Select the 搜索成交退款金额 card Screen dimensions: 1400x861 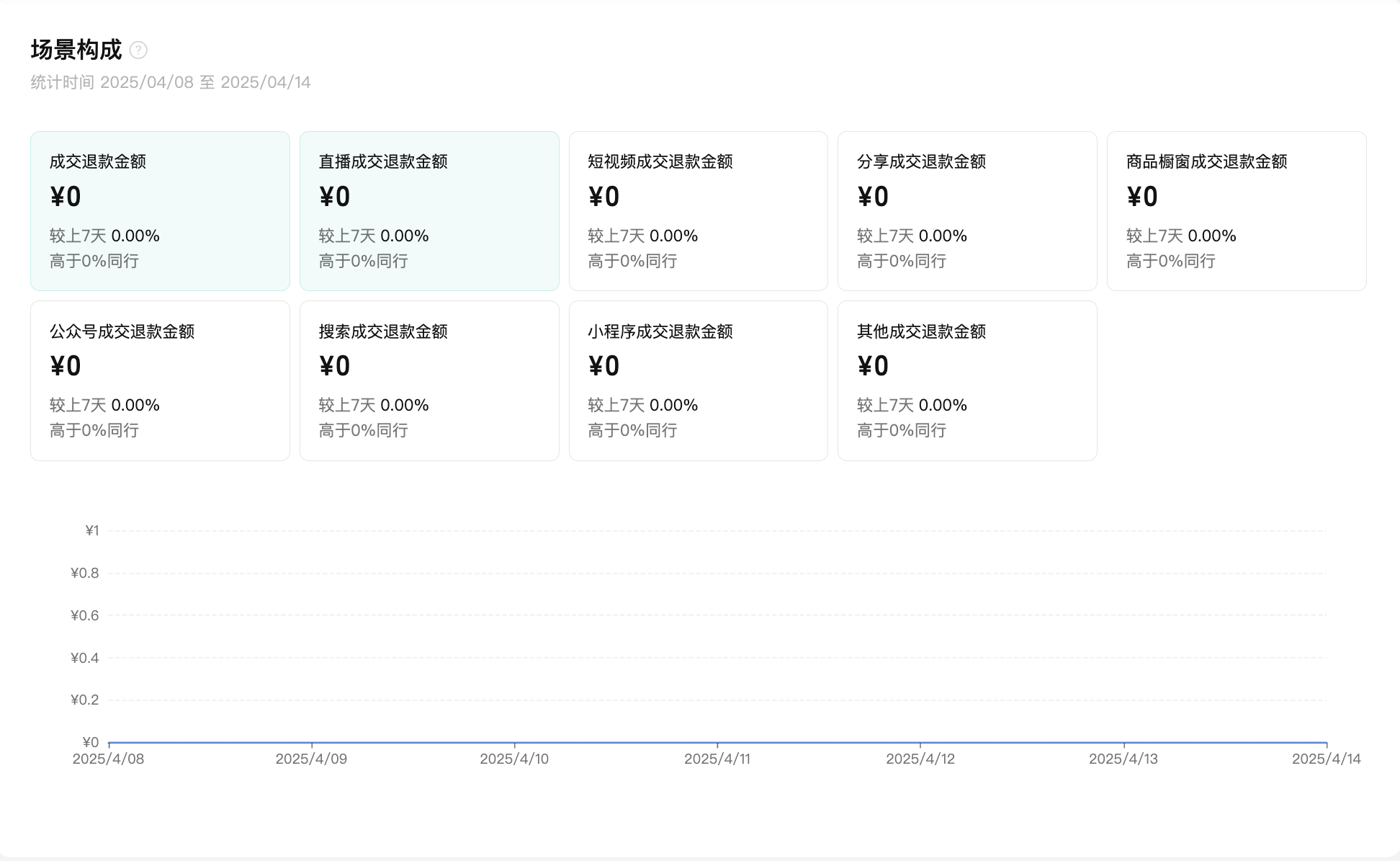click(429, 380)
